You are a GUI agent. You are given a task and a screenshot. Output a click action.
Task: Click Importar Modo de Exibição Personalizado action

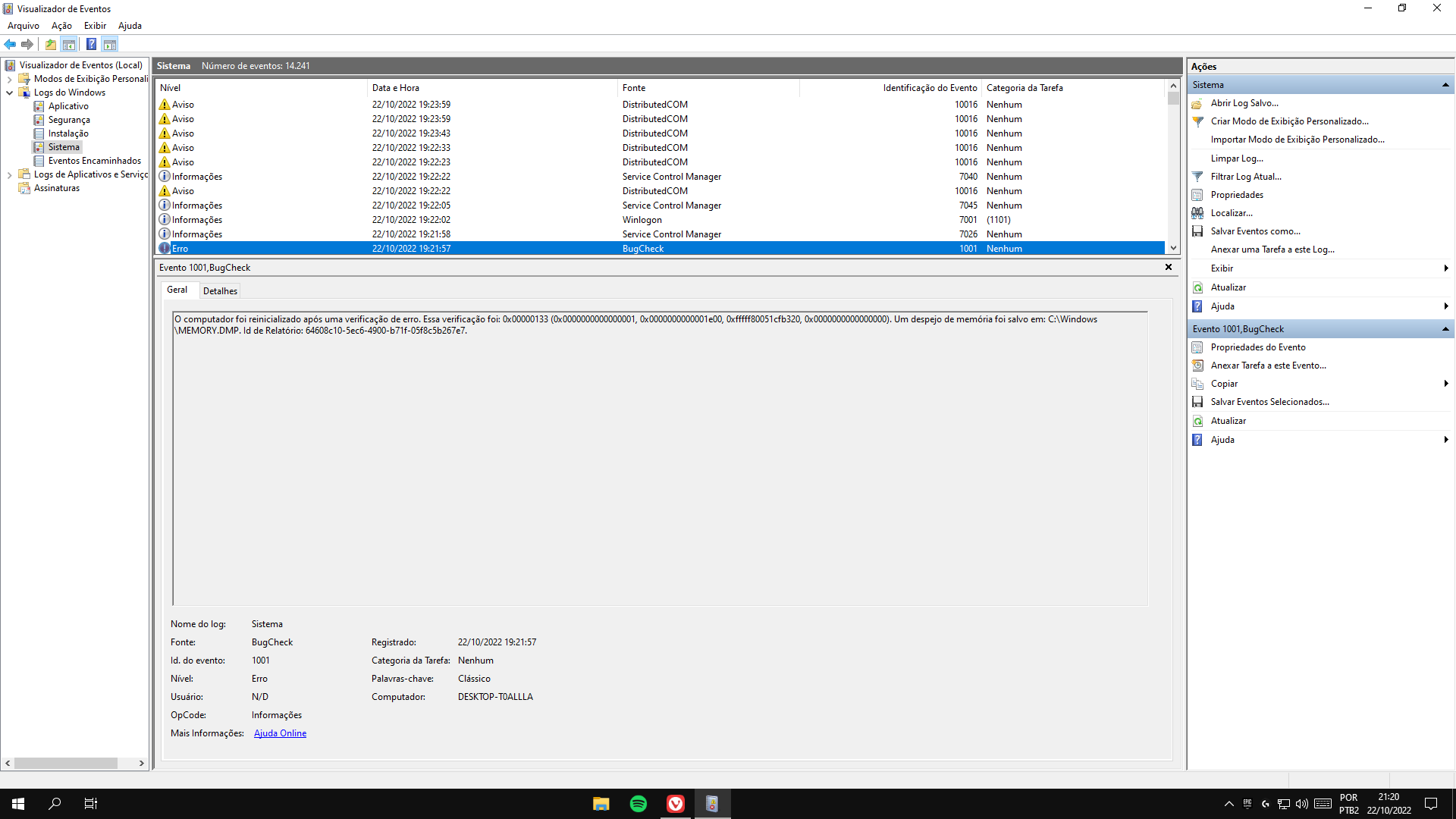(1298, 140)
